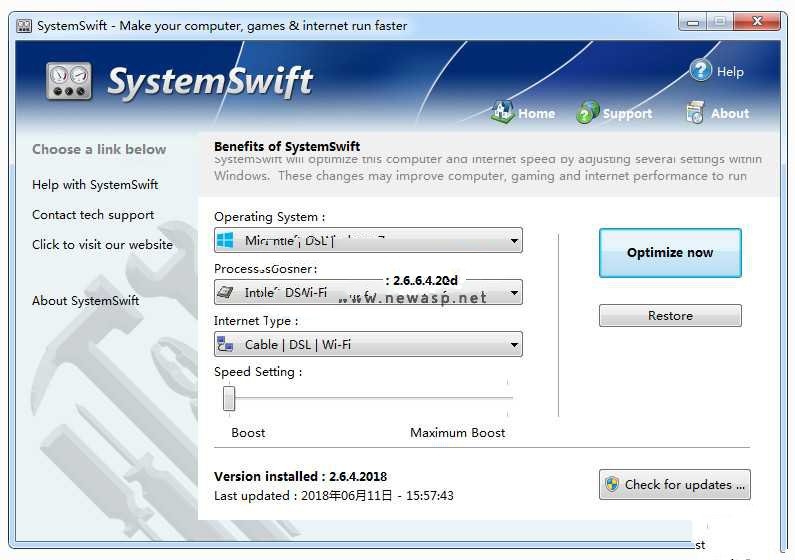The width and height of the screenshot is (795, 560).
Task: Click the Maximum Boost slider label
Action: pyautogui.click(x=457, y=433)
